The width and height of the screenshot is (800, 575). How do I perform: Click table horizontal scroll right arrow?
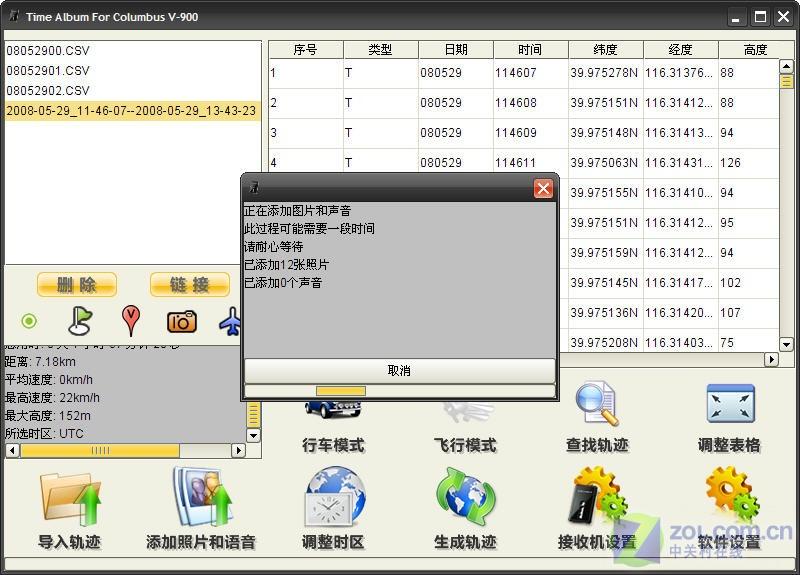[771, 360]
